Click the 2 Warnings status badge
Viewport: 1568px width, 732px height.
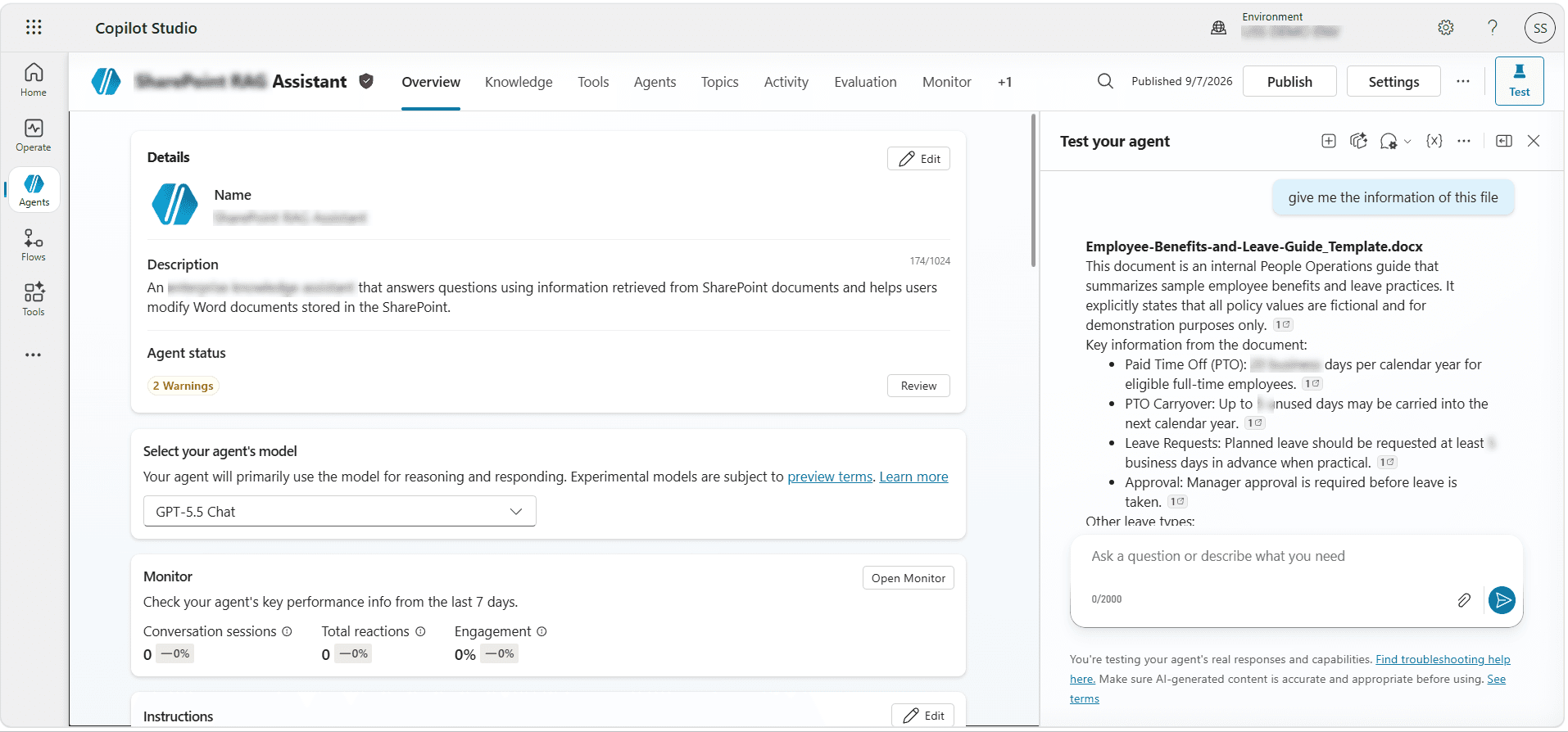183,386
